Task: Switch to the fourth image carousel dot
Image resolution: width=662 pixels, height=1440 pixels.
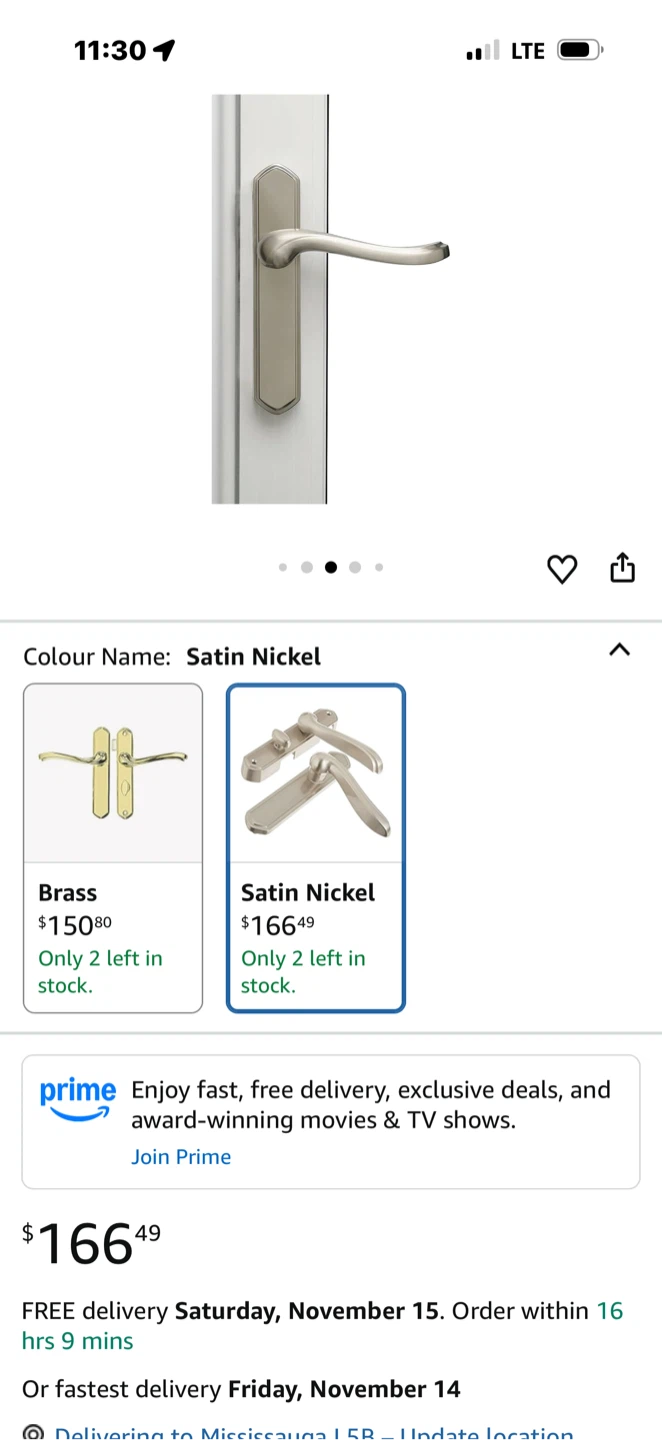Action: click(355, 567)
